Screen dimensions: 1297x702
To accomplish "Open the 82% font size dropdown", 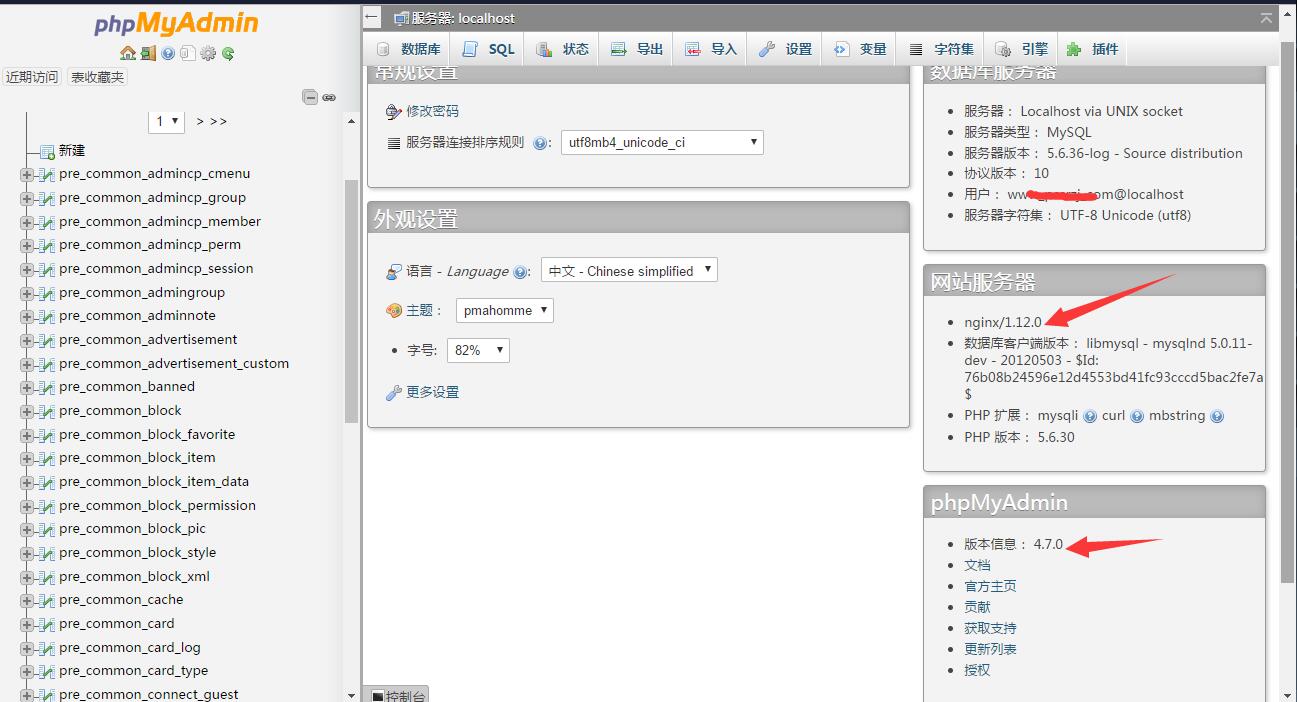I will (478, 350).
